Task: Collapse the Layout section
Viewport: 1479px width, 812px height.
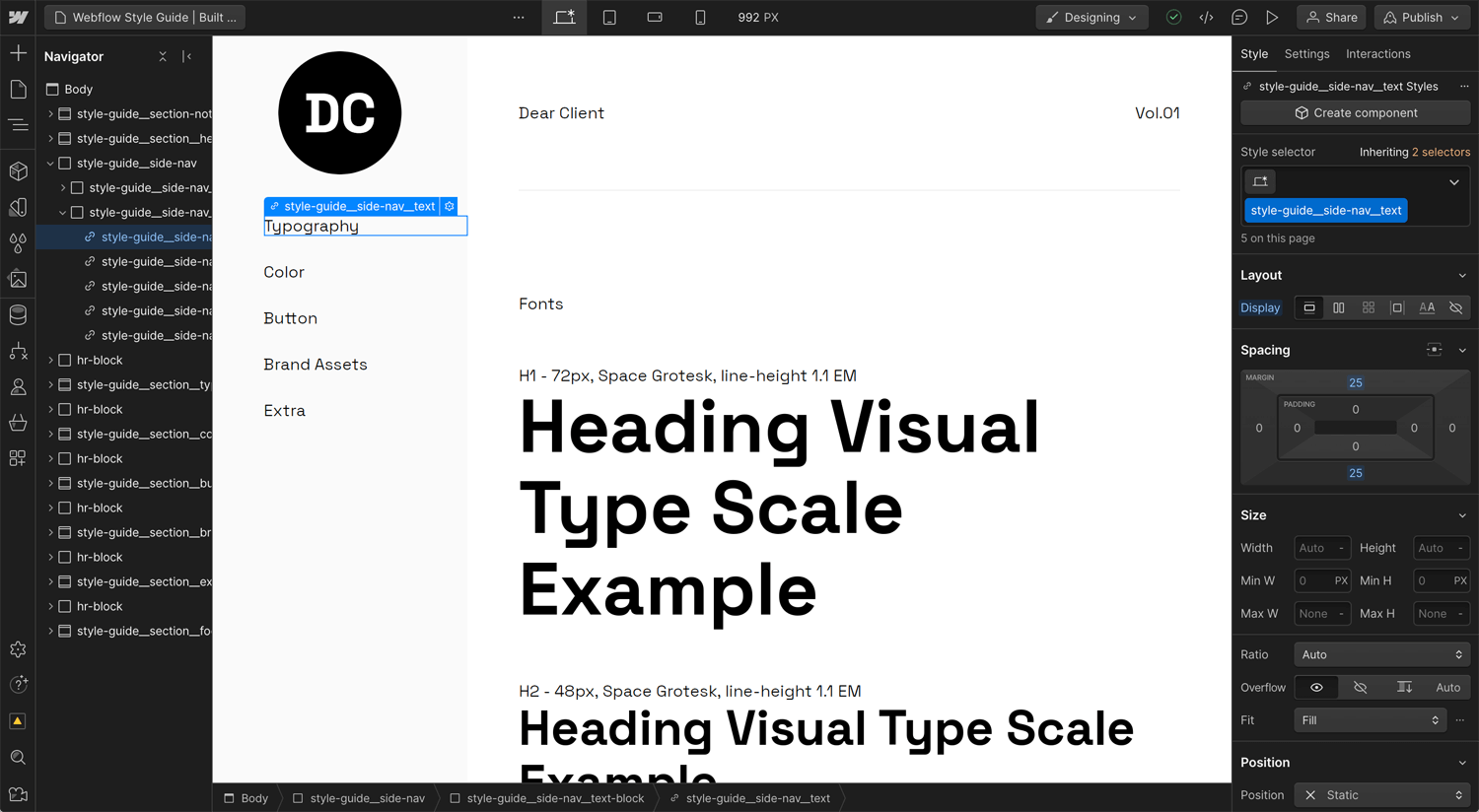Action: coord(1462,275)
